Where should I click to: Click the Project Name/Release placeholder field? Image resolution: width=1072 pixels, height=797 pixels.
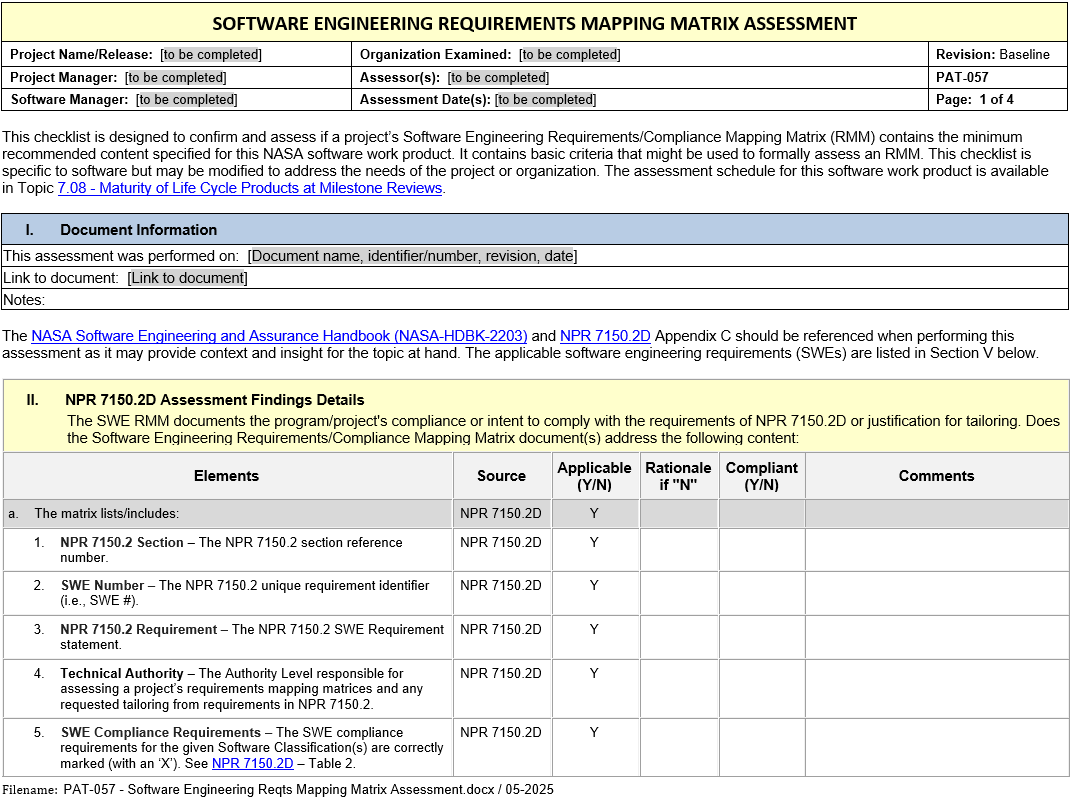[x=211, y=55]
